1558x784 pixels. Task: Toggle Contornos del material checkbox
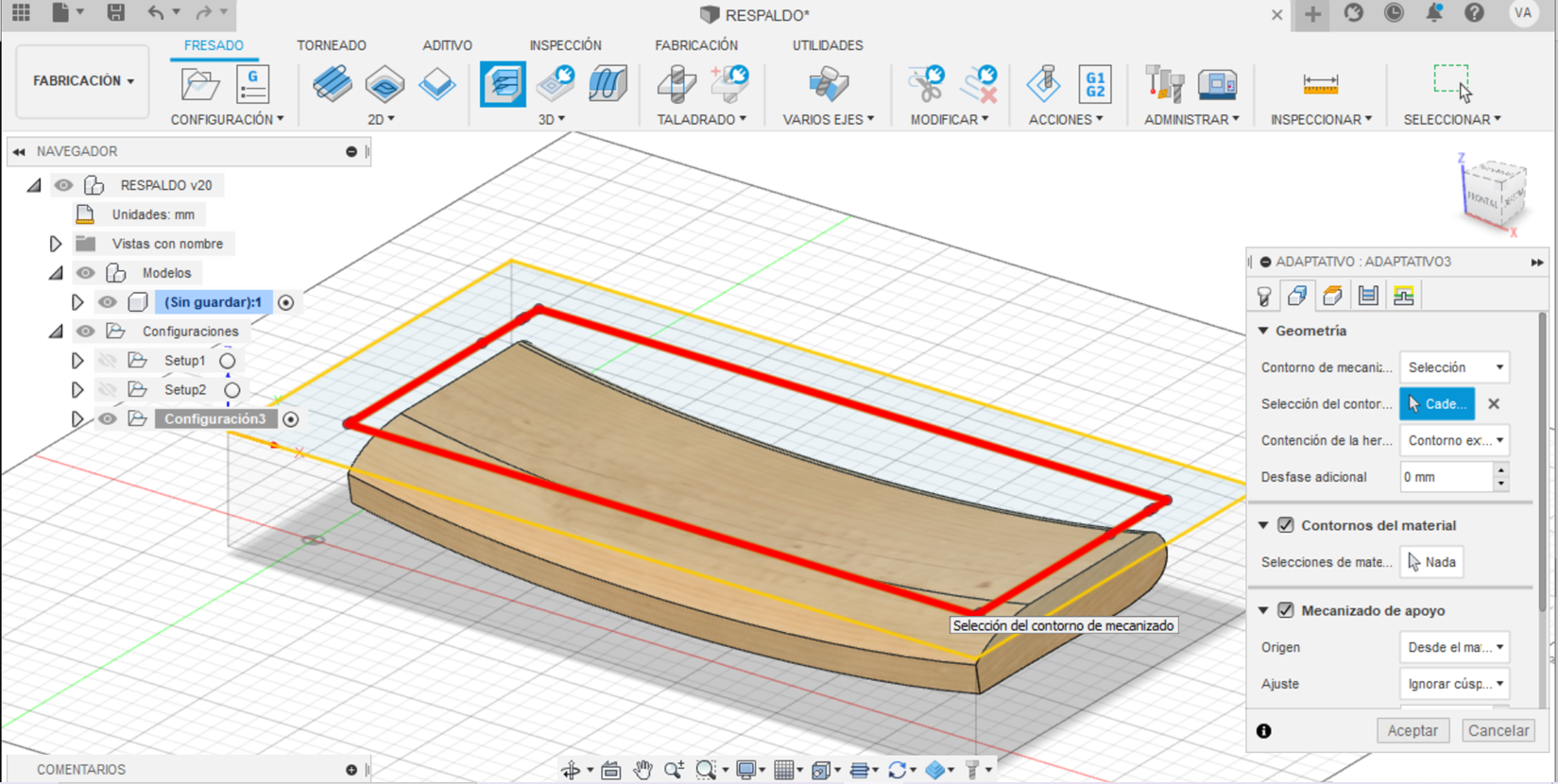1286,525
